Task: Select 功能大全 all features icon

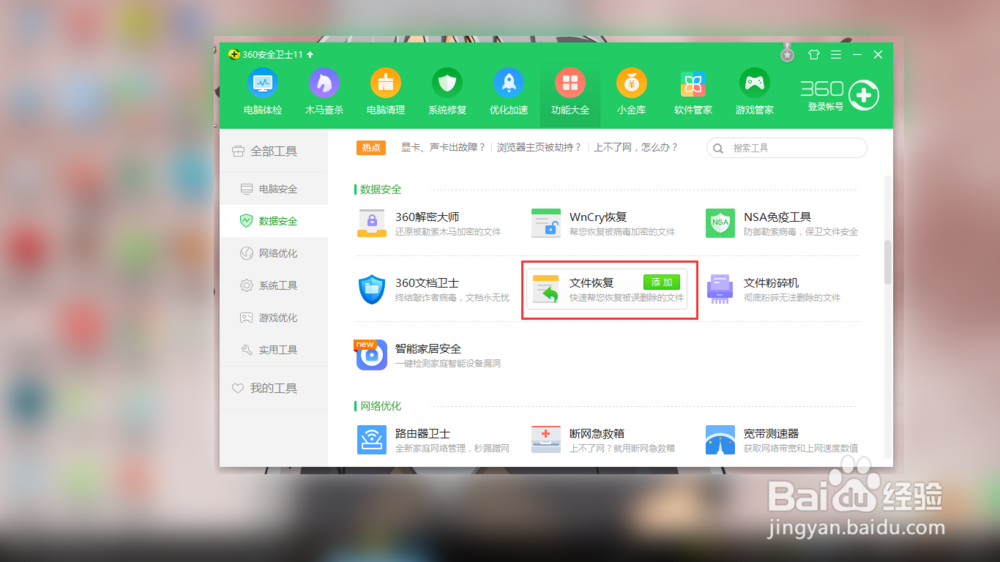Action: [570, 84]
